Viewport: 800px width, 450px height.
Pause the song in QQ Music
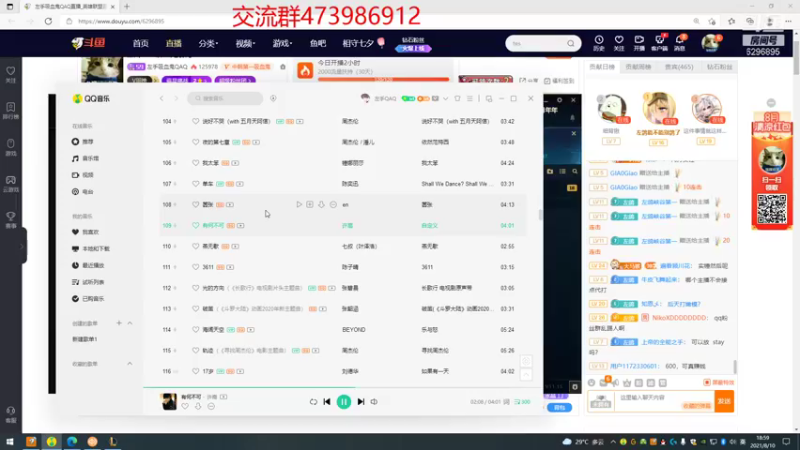click(x=344, y=402)
